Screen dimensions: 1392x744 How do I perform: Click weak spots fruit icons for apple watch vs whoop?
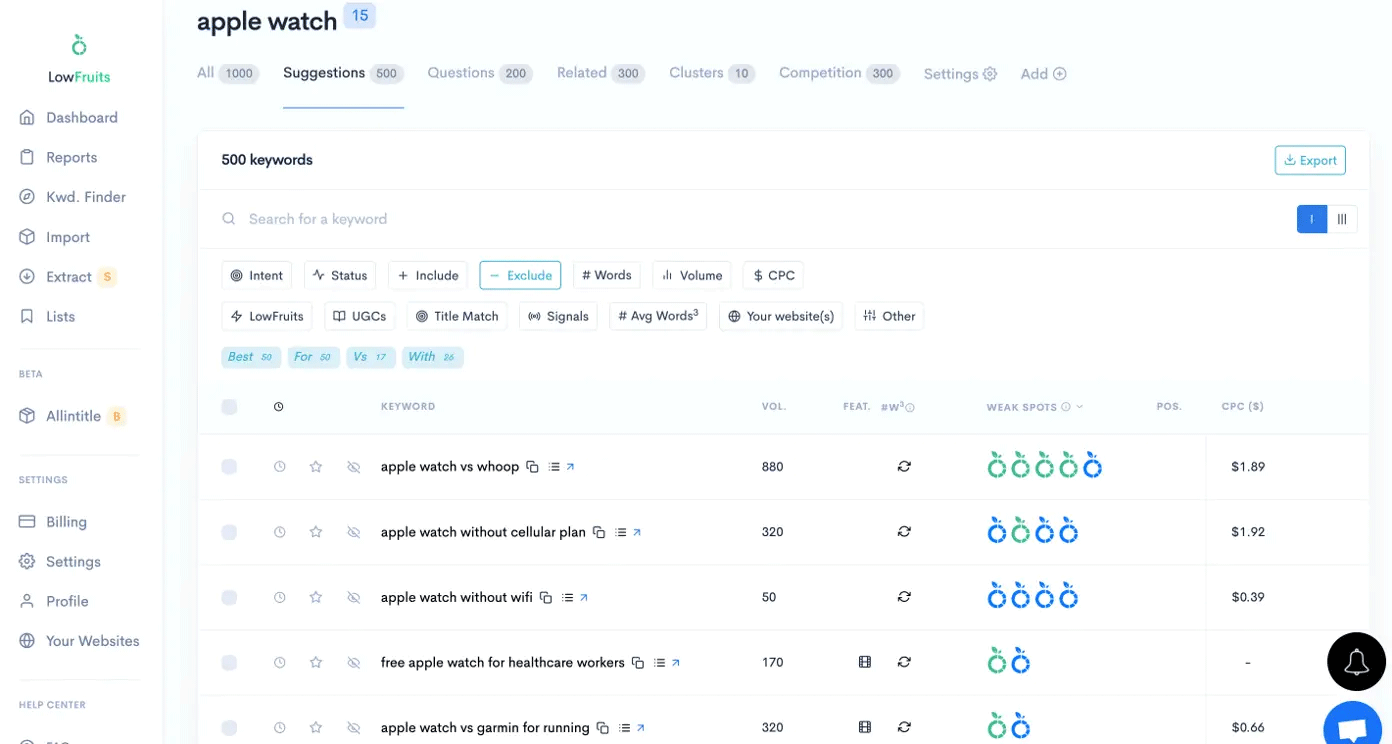coord(1044,465)
